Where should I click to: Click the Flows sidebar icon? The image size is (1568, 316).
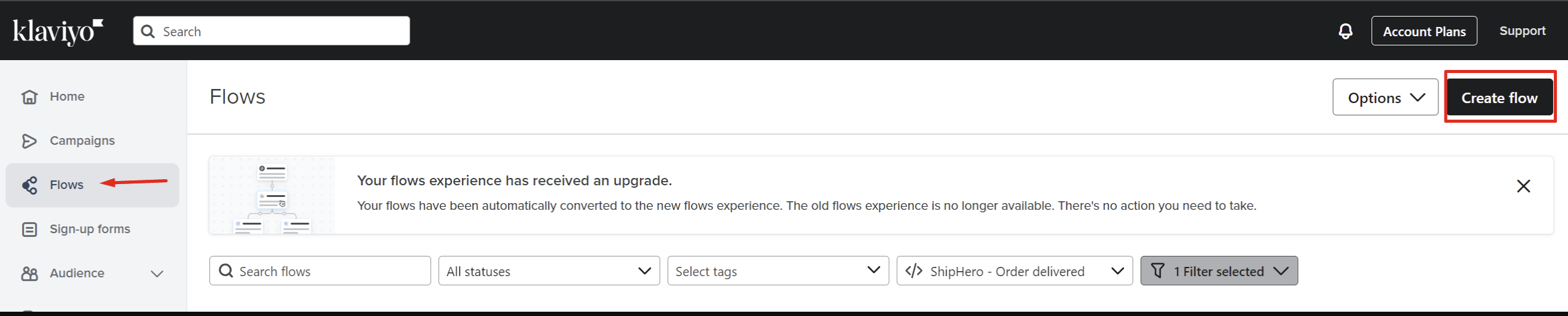tap(29, 185)
